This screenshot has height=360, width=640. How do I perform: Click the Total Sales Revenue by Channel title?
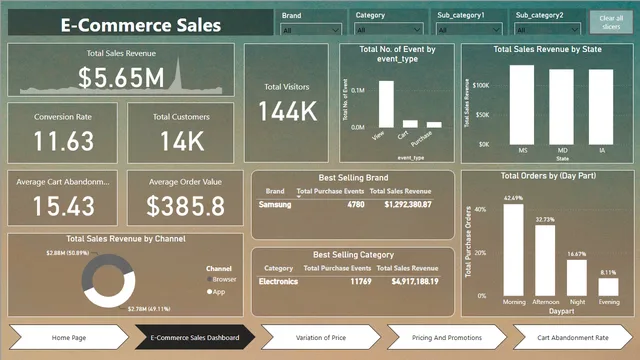click(x=126, y=239)
